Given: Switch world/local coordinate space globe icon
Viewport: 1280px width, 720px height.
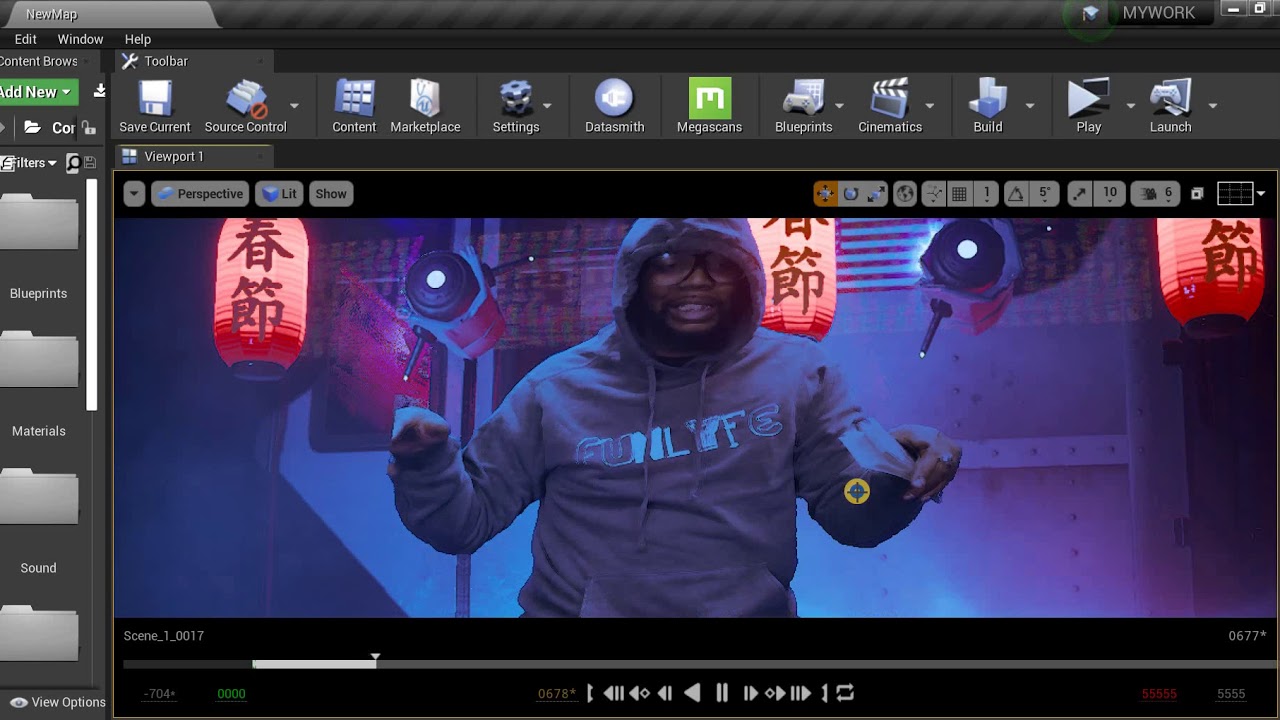Looking at the screenshot, I should click(905, 194).
